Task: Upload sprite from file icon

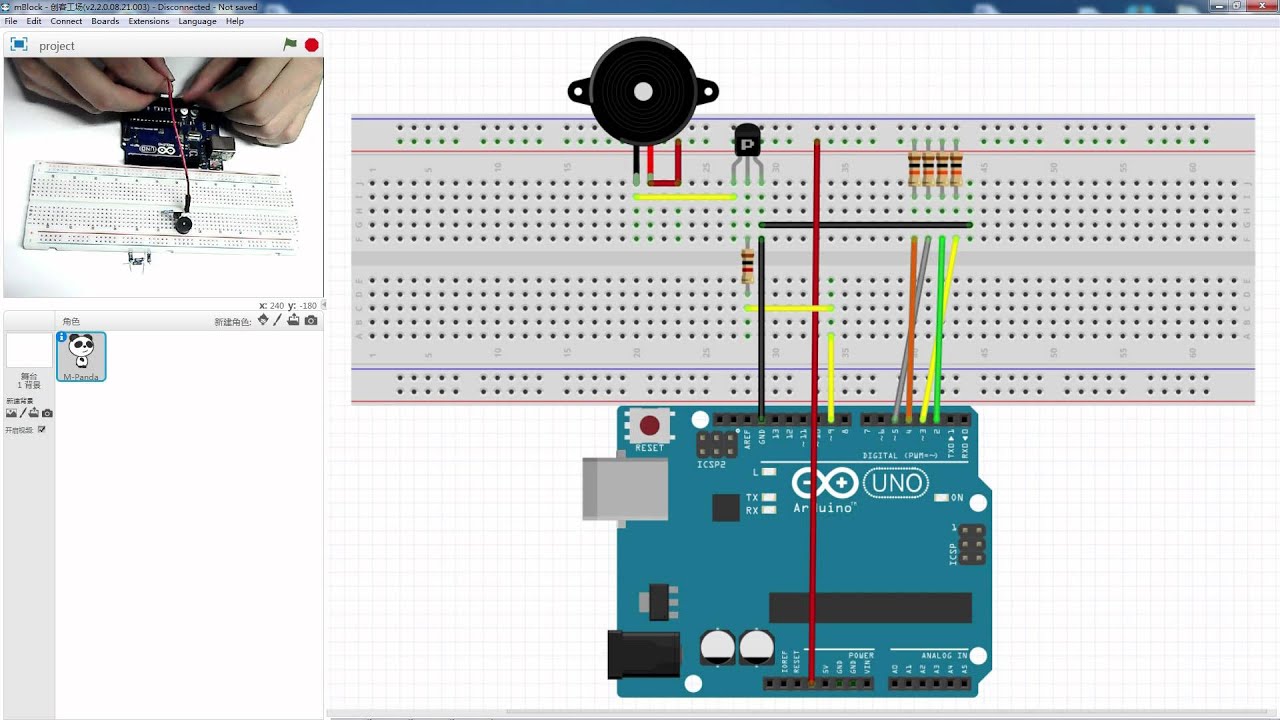Action: coord(294,320)
